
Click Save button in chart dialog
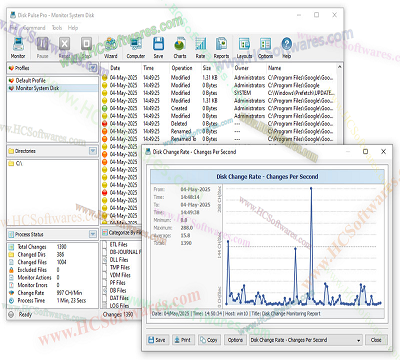[x=157, y=340]
